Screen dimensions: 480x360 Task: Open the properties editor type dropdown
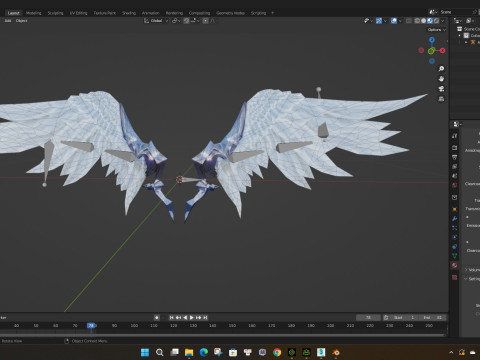(457, 124)
